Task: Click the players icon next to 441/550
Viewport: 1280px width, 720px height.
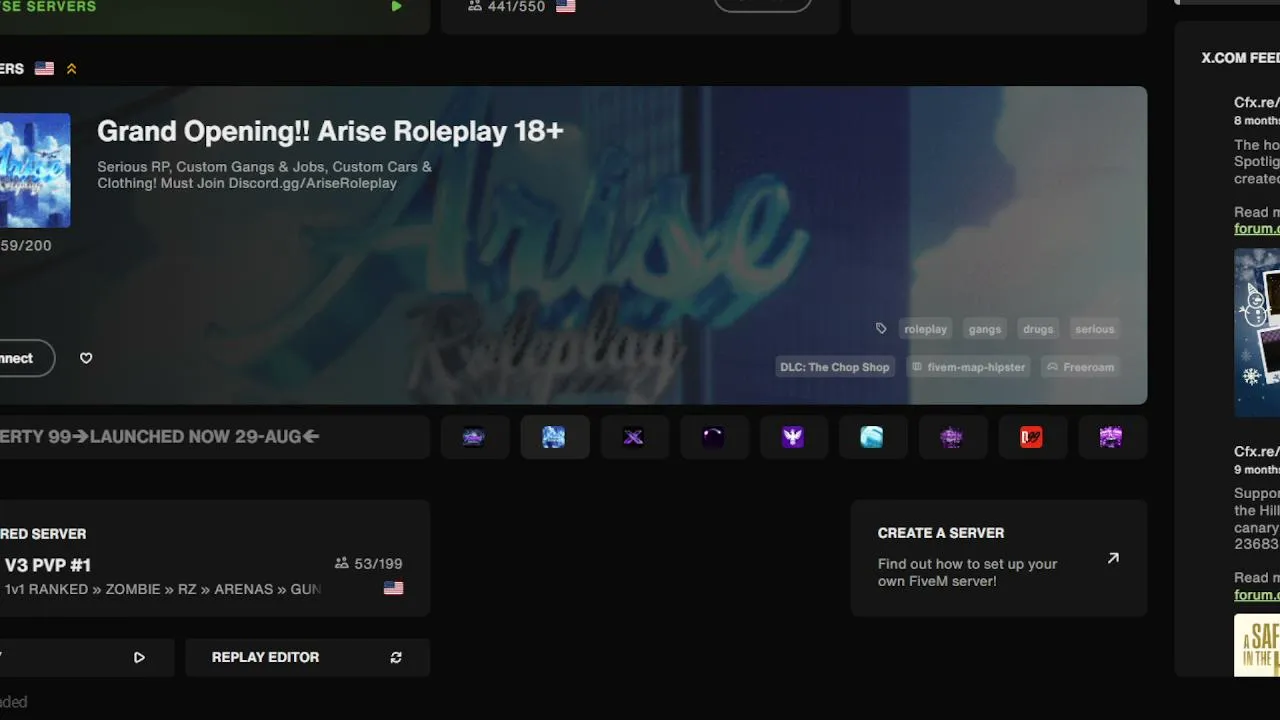Action: [475, 6]
